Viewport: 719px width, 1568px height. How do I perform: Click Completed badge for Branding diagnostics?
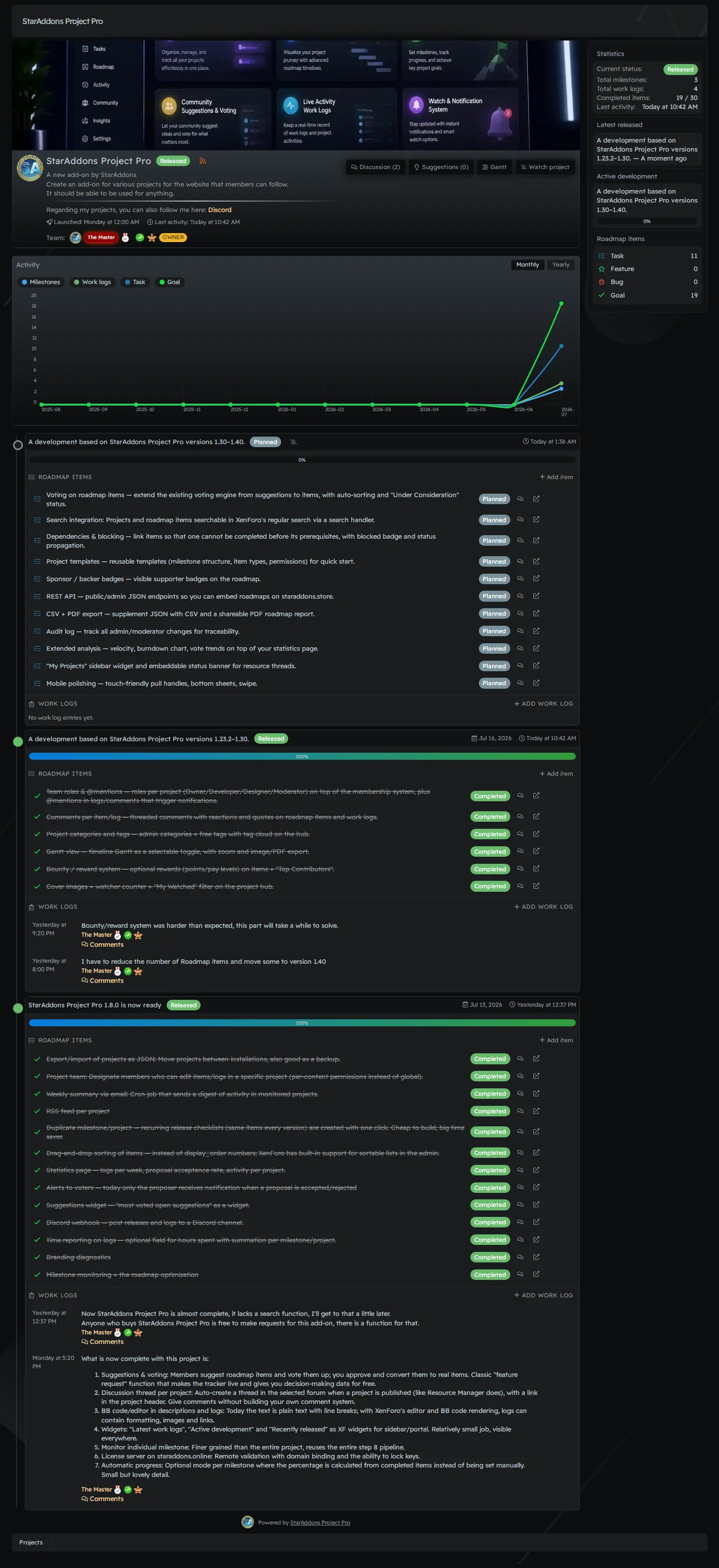coord(490,1257)
